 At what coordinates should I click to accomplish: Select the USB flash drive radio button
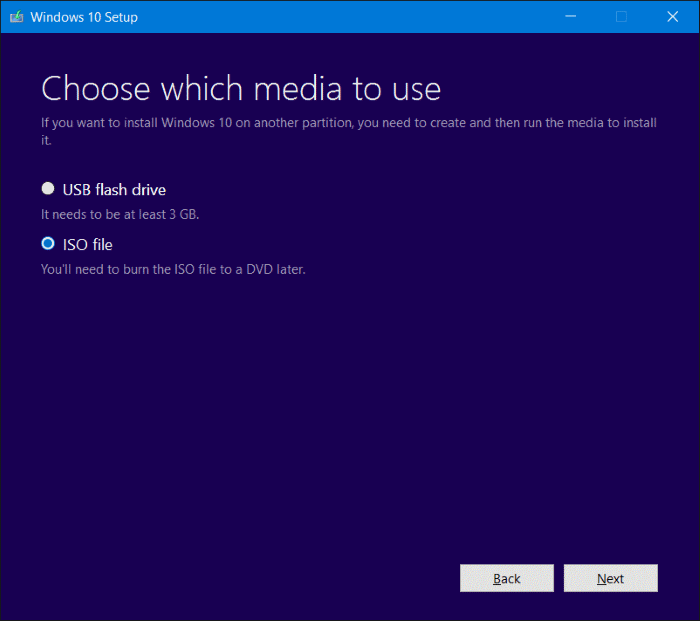48,189
